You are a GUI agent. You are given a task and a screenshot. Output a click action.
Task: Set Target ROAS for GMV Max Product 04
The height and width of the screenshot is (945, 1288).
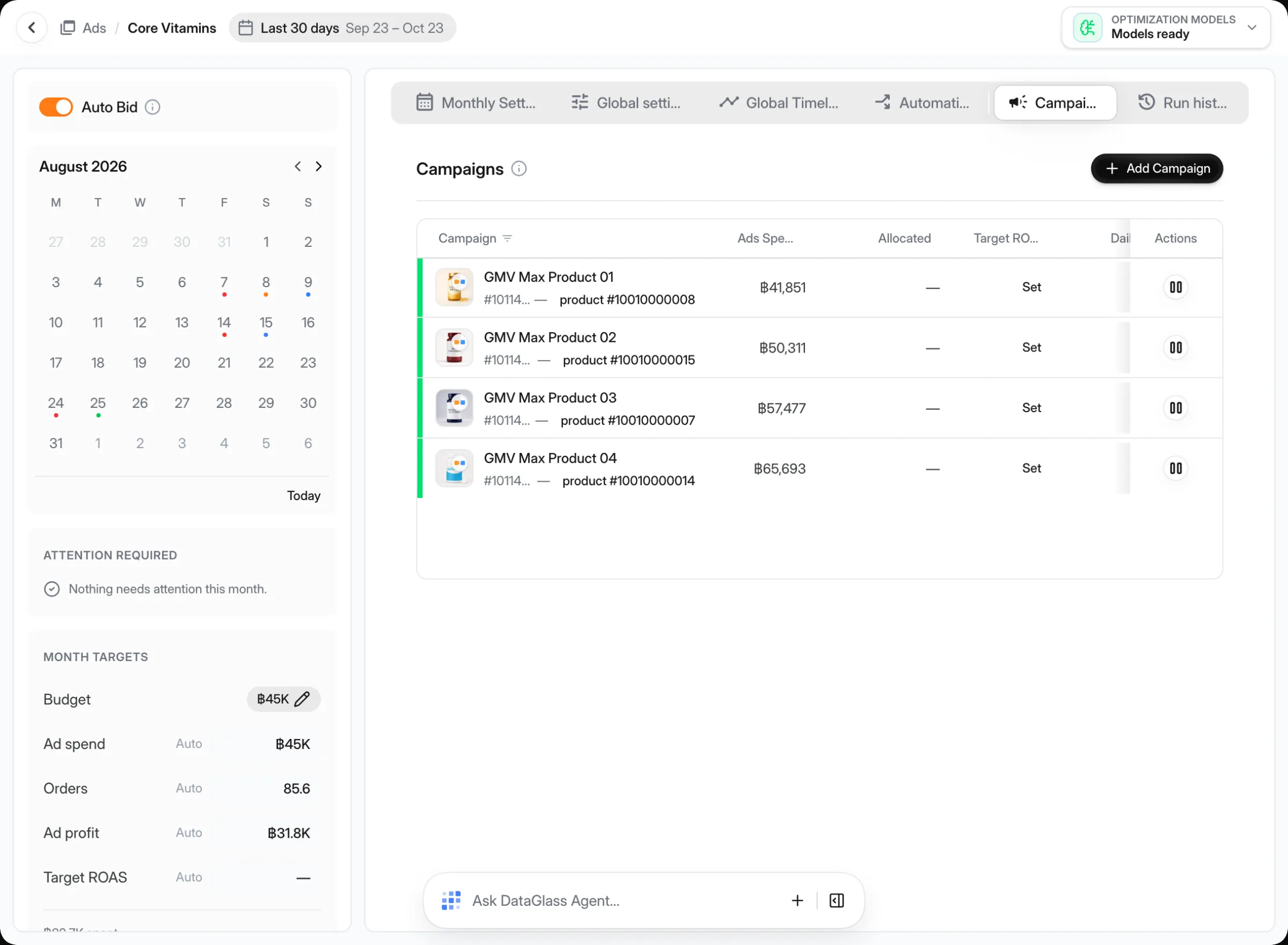point(1031,468)
